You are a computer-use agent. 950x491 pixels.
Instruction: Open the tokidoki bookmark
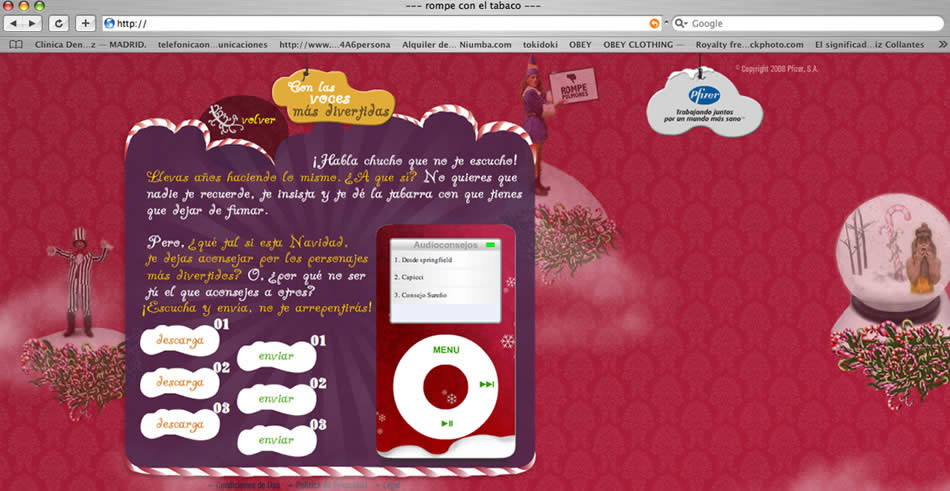540,44
